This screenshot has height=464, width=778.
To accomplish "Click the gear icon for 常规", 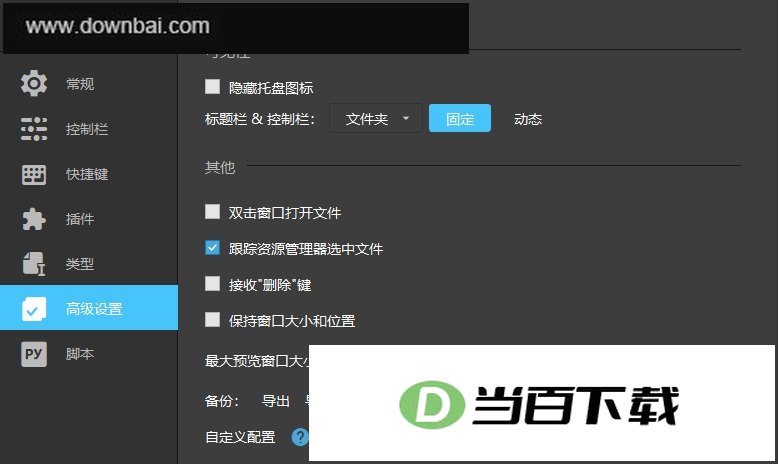I will coord(34,83).
